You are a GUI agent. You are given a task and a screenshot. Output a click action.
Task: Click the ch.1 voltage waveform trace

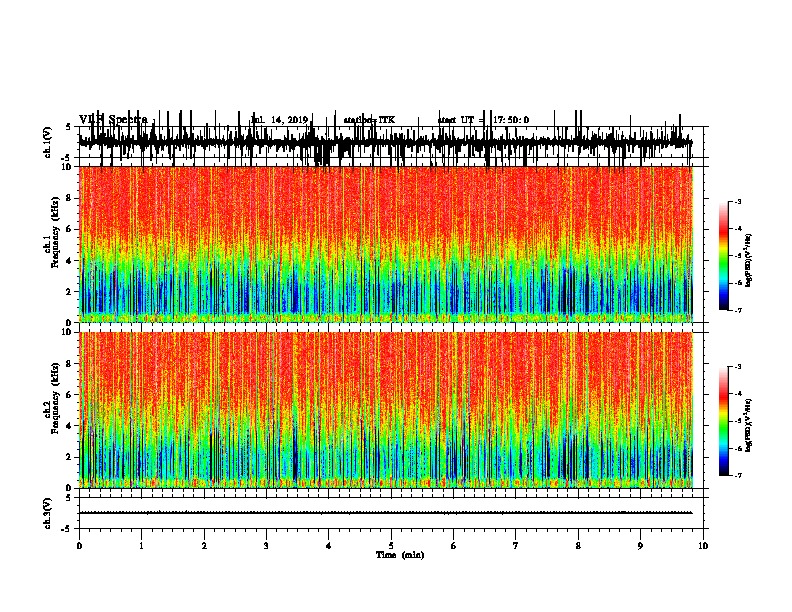click(x=386, y=142)
